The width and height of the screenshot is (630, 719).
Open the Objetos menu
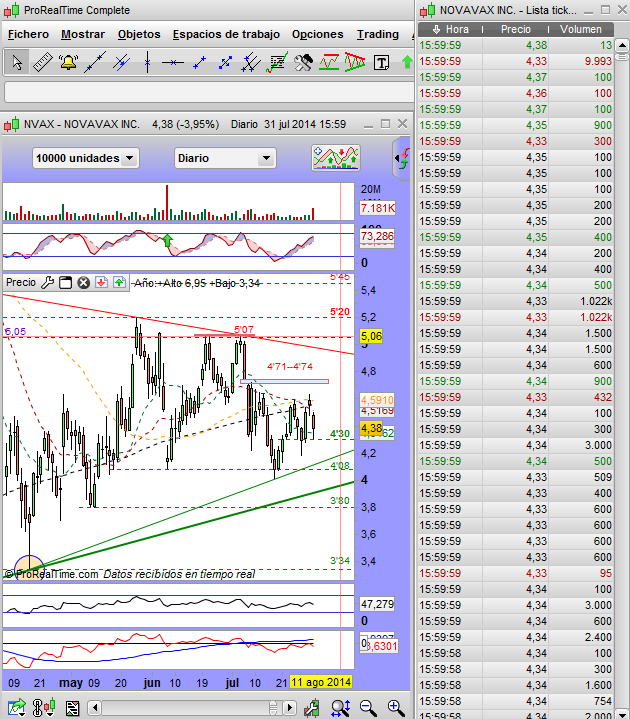[x=139, y=34]
